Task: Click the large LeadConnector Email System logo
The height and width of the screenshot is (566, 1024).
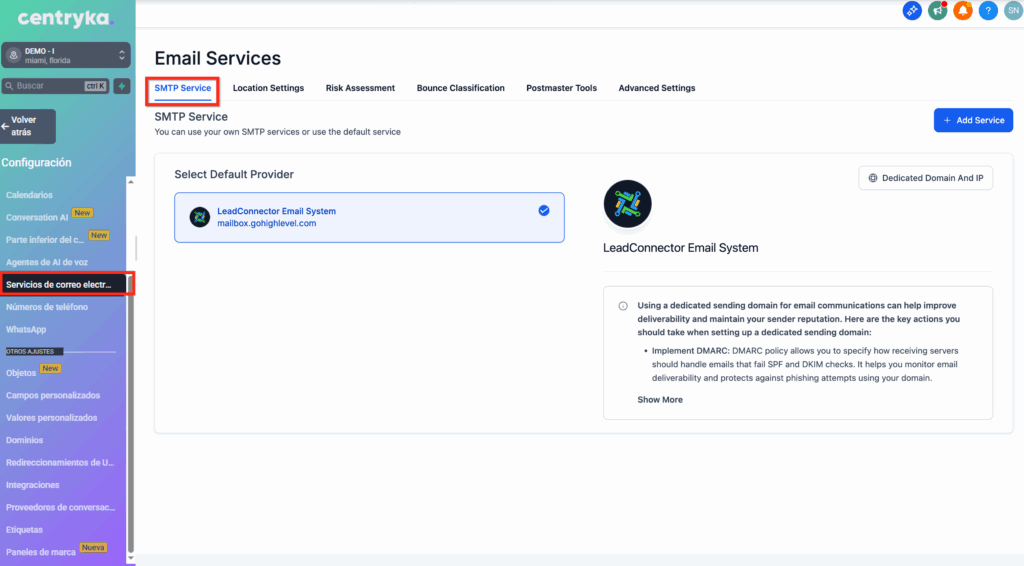Action: coord(628,205)
